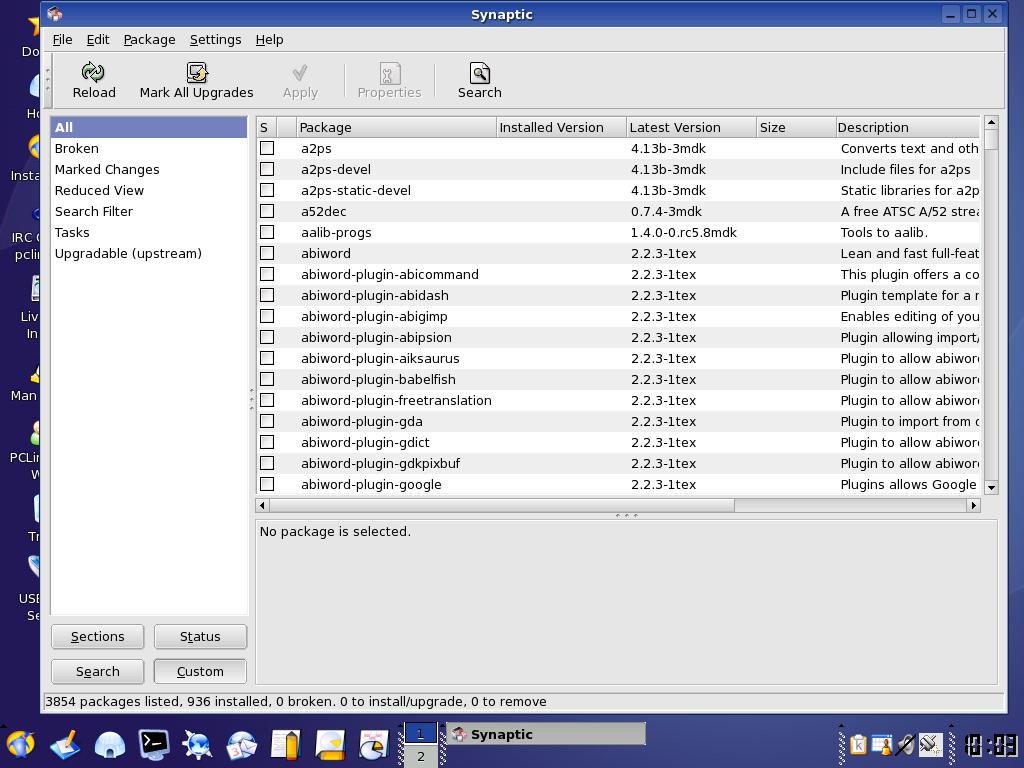The width and height of the screenshot is (1024, 768).
Task: Toggle checkbox for abiword-plugin-google
Action: coord(267,484)
